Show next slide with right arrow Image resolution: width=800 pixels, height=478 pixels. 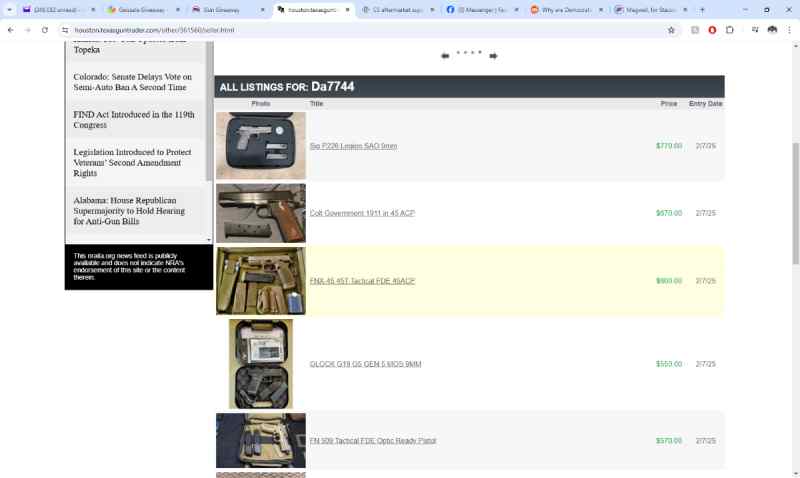click(x=493, y=56)
